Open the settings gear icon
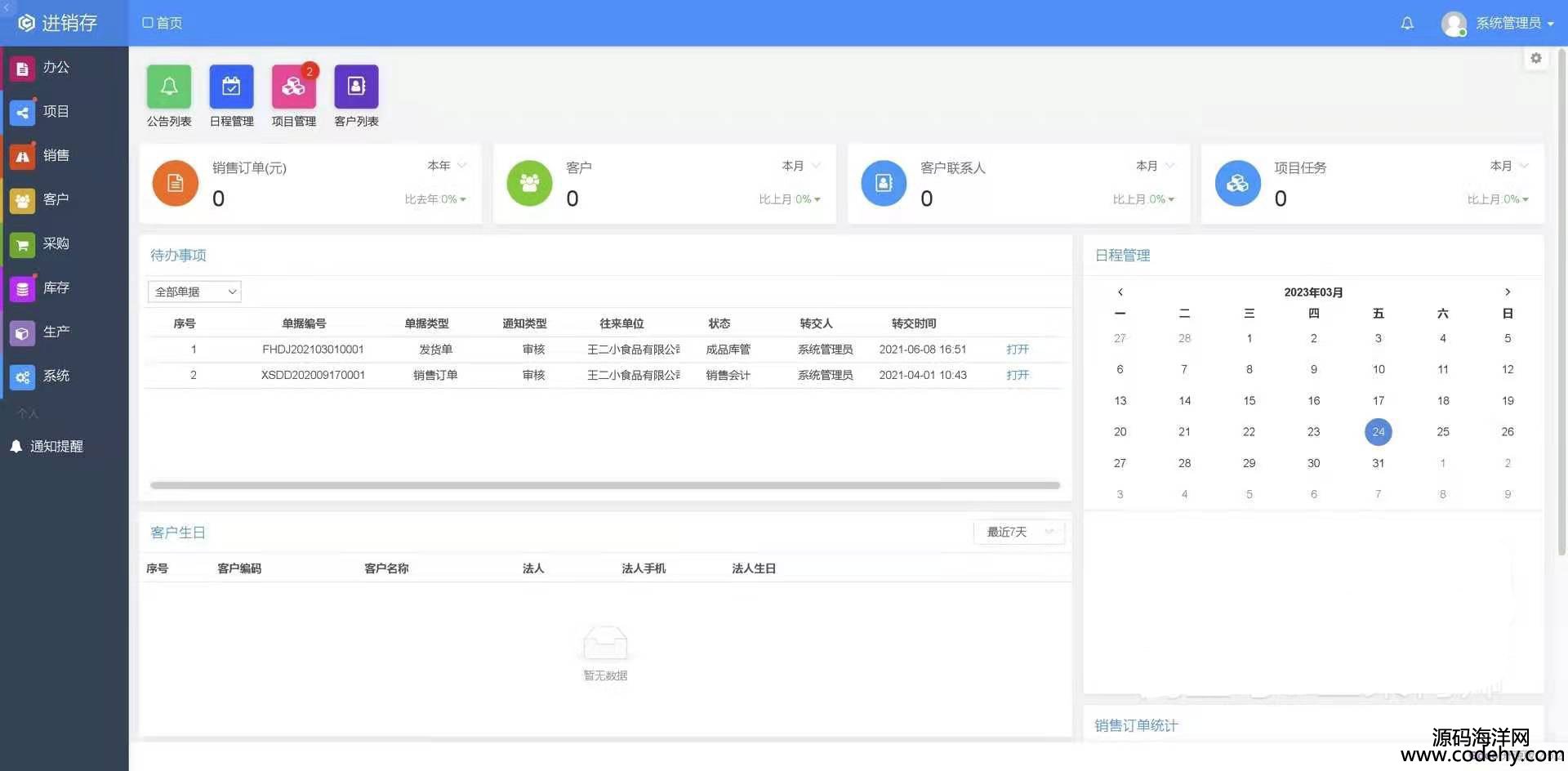The height and width of the screenshot is (771, 1568). [1536, 59]
